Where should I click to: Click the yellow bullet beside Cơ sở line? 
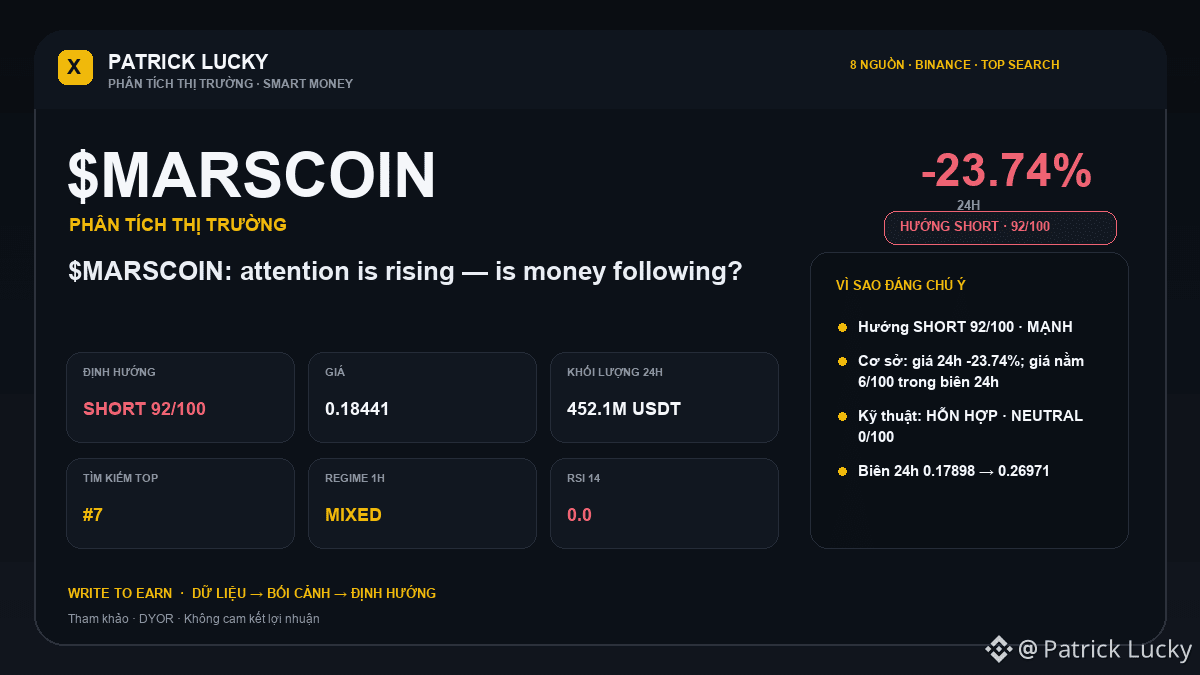coord(843,361)
